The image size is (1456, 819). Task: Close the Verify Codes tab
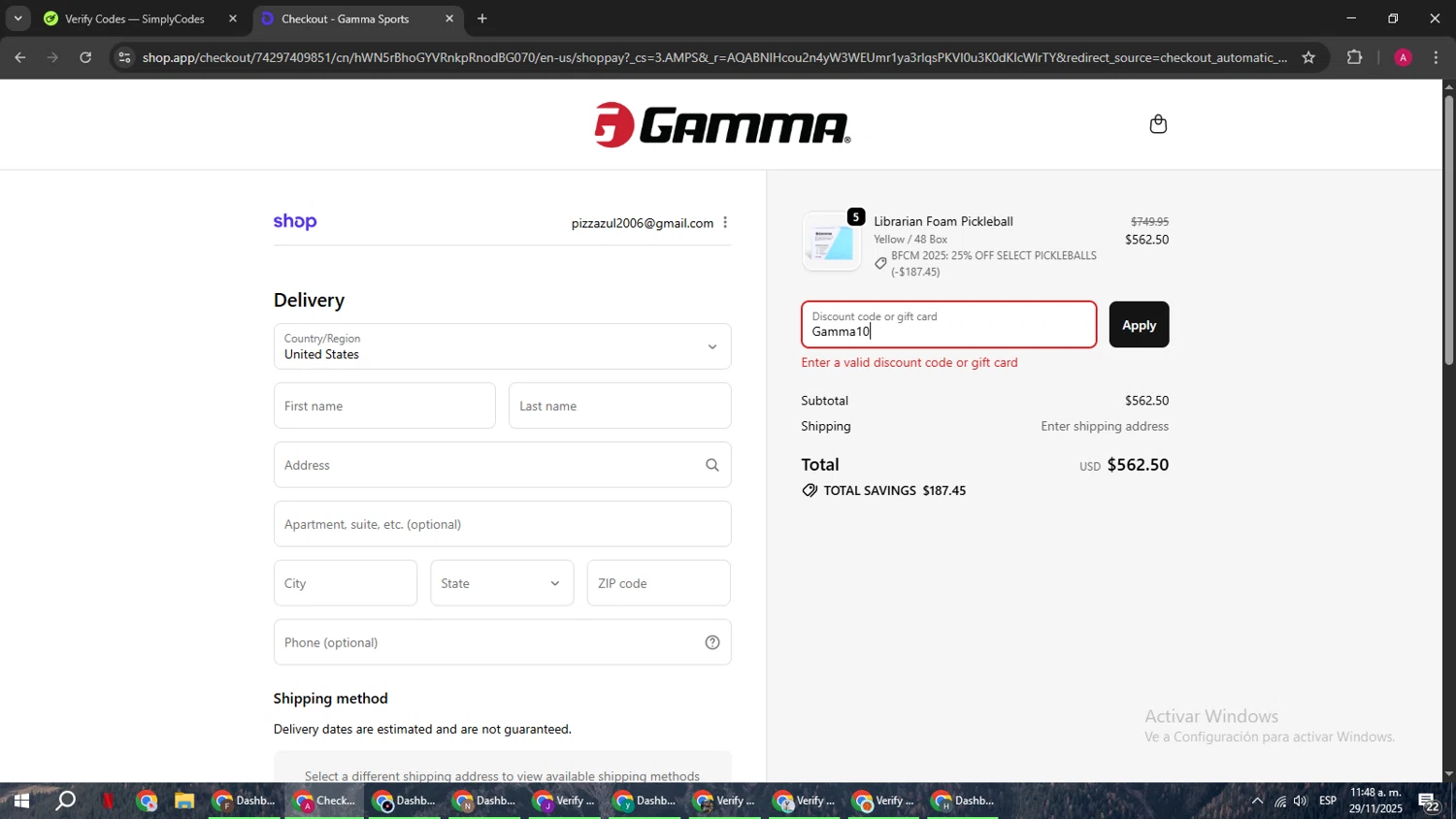pos(233,18)
